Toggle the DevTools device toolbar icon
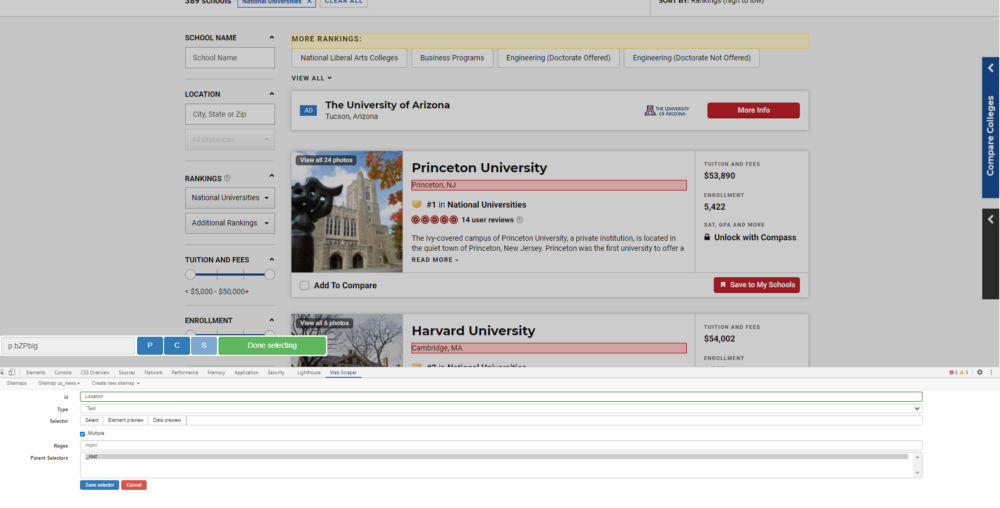The image size is (1000, 508). coord(11,372)
